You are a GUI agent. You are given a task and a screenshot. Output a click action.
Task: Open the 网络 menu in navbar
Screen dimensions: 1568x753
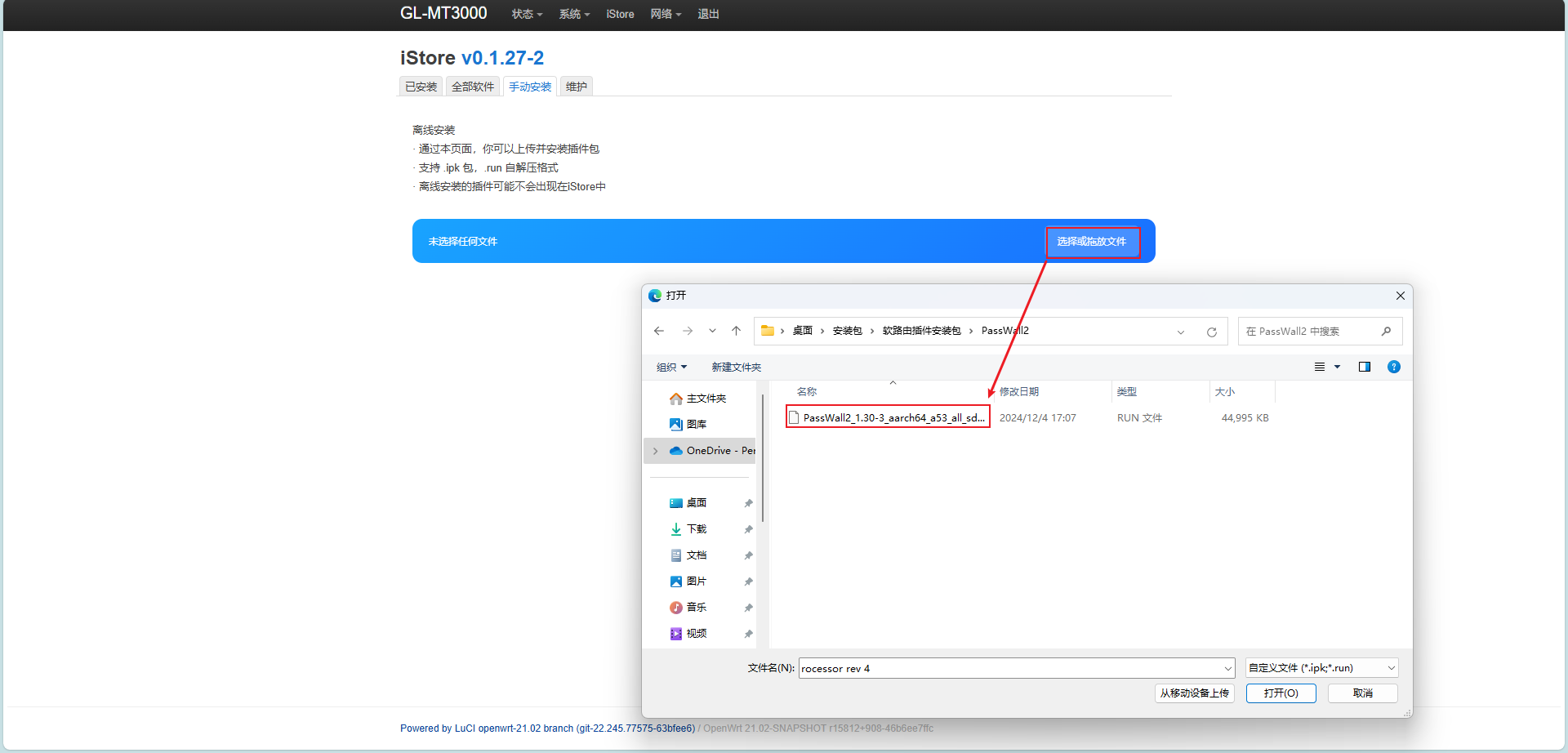(666, 14)
